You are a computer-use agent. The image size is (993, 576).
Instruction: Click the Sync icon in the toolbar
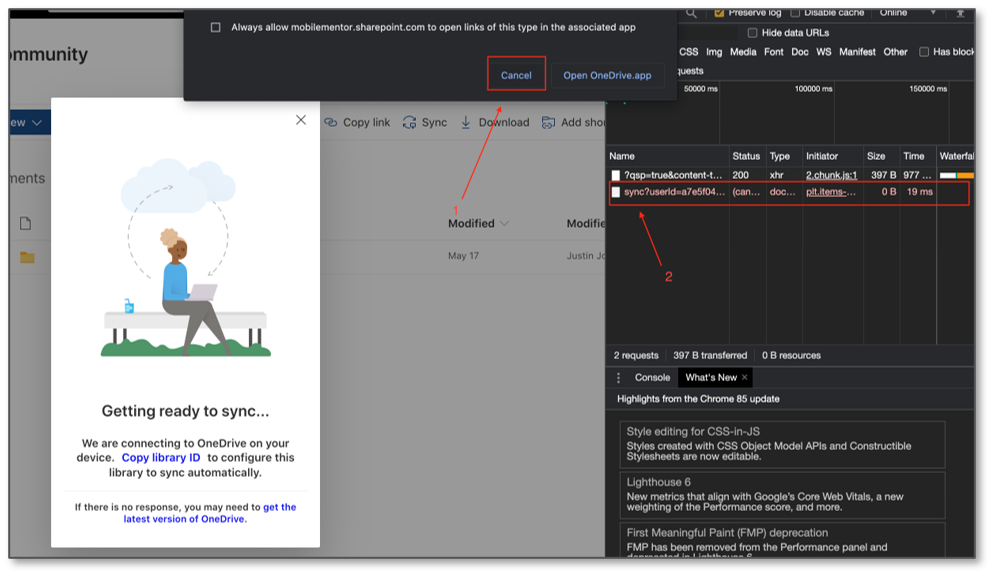click(408, 122)
